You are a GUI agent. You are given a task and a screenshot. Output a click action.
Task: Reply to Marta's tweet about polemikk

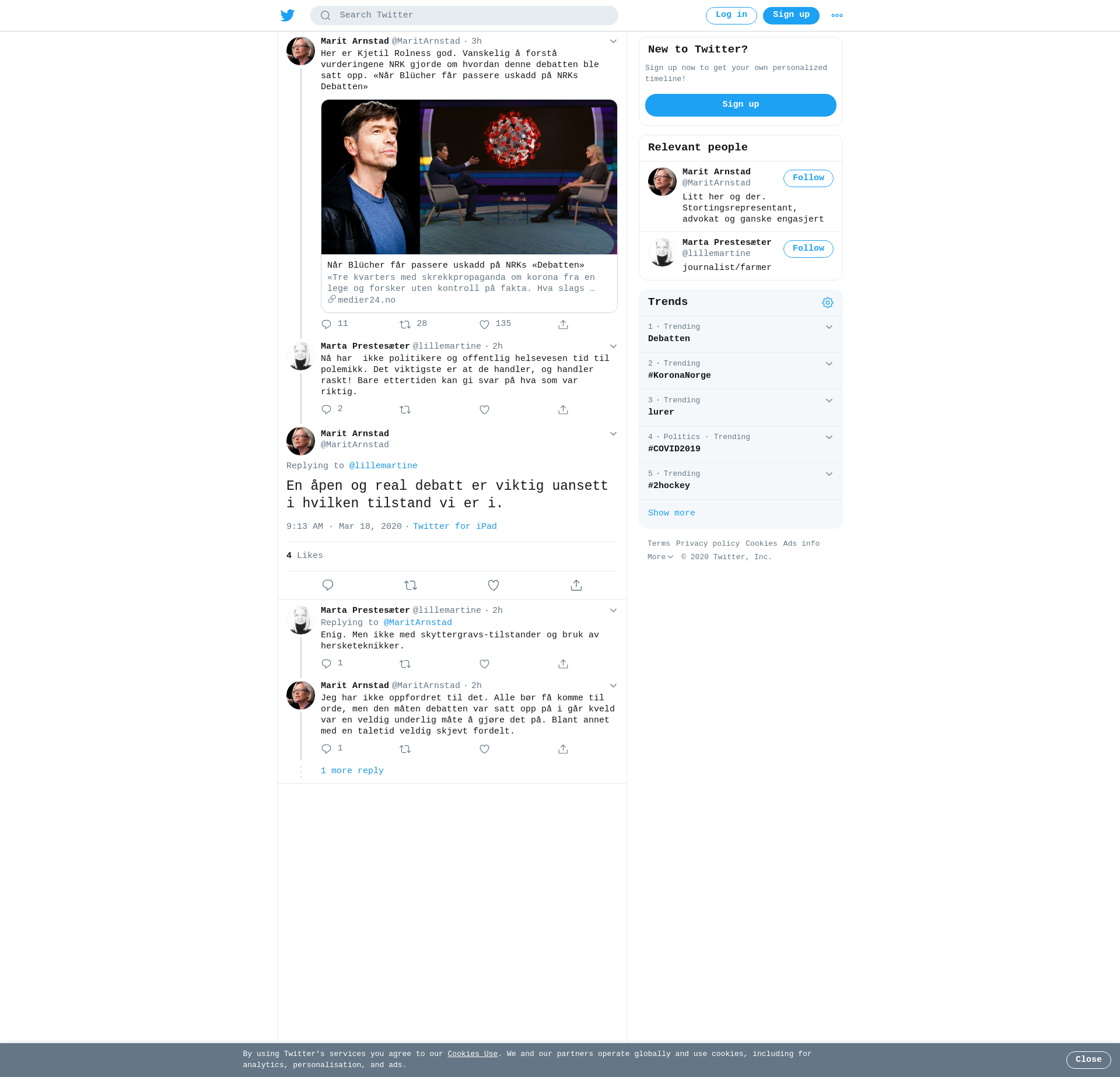coord(327,409)
